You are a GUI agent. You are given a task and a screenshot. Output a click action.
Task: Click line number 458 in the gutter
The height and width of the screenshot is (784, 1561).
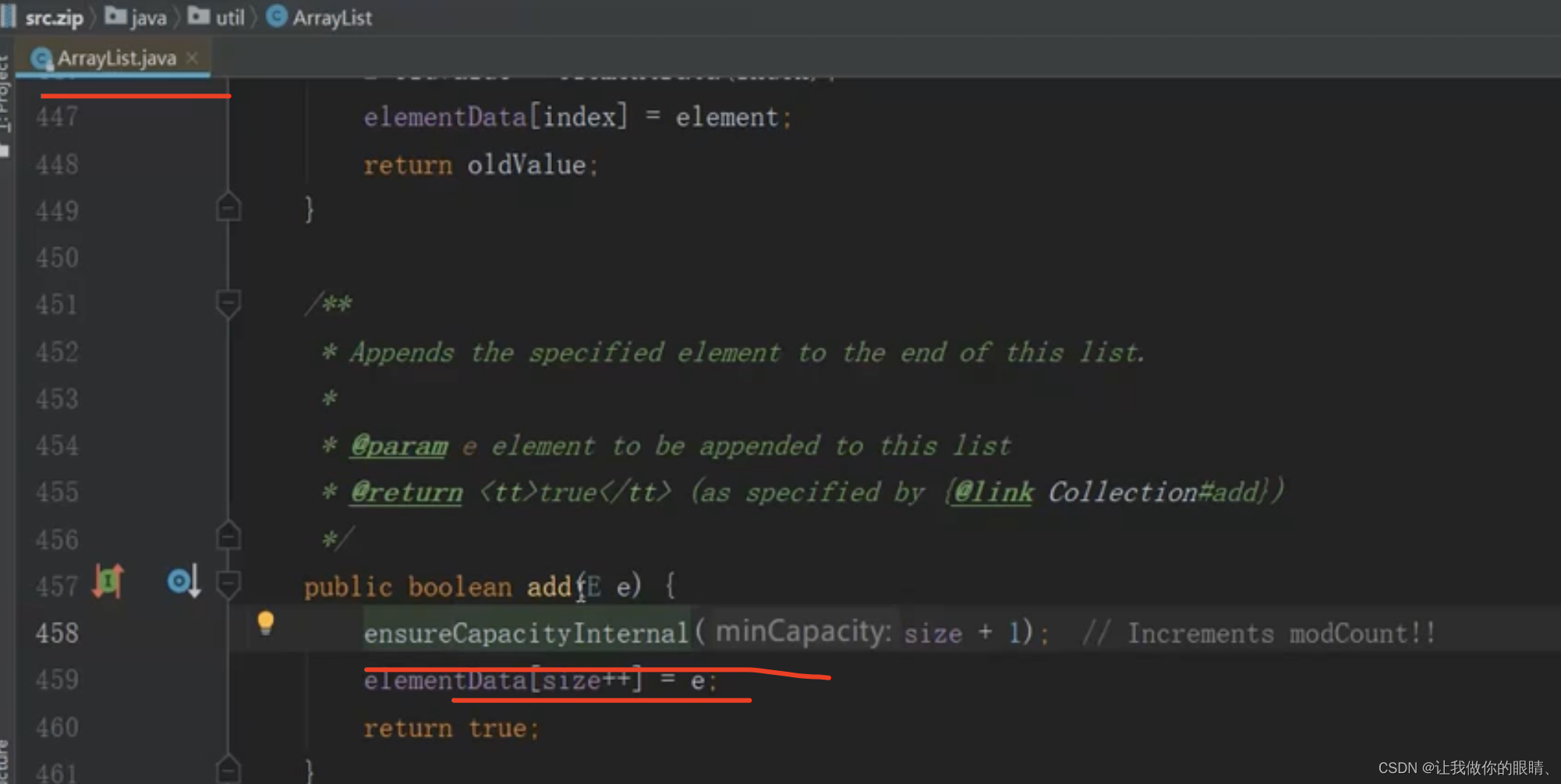tap(57, 633)
